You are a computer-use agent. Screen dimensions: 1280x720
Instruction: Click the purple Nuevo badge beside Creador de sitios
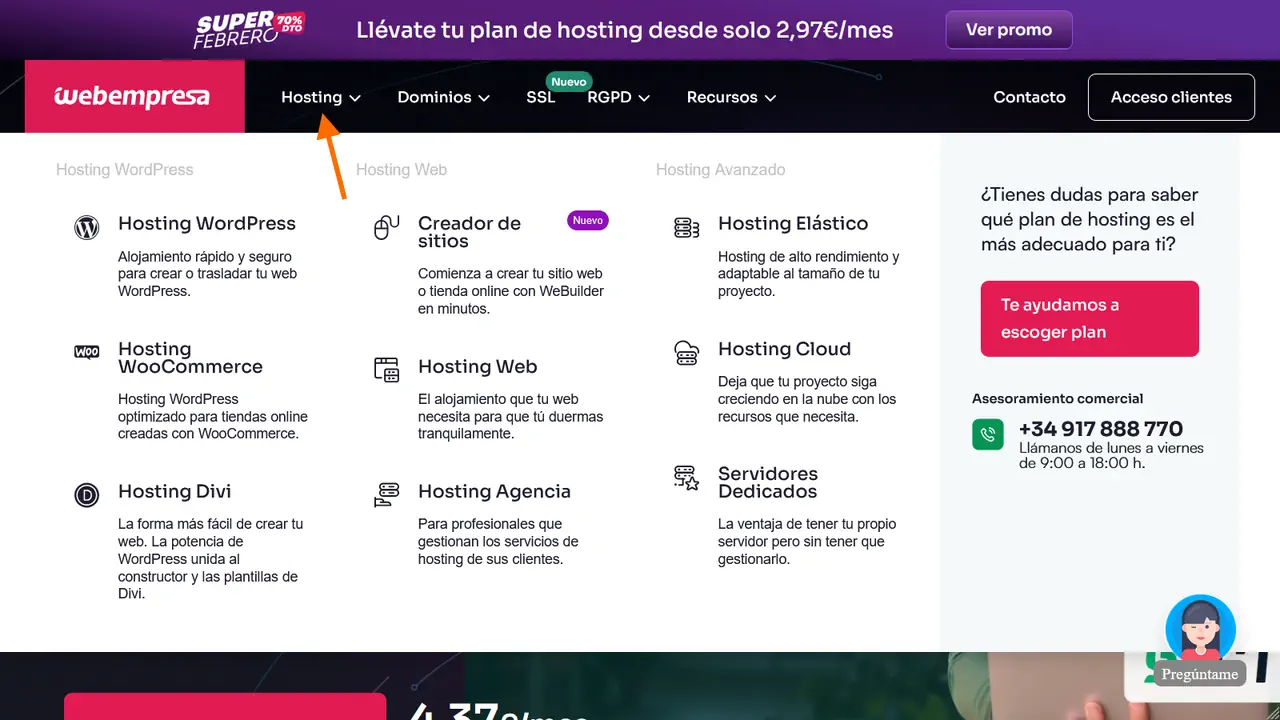click(x=588, y=220)
